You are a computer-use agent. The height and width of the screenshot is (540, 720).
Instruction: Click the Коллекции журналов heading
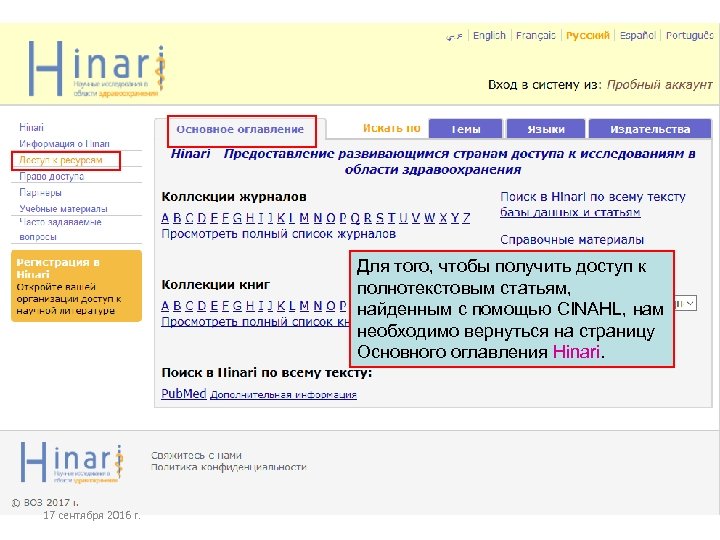coord(234,197)
